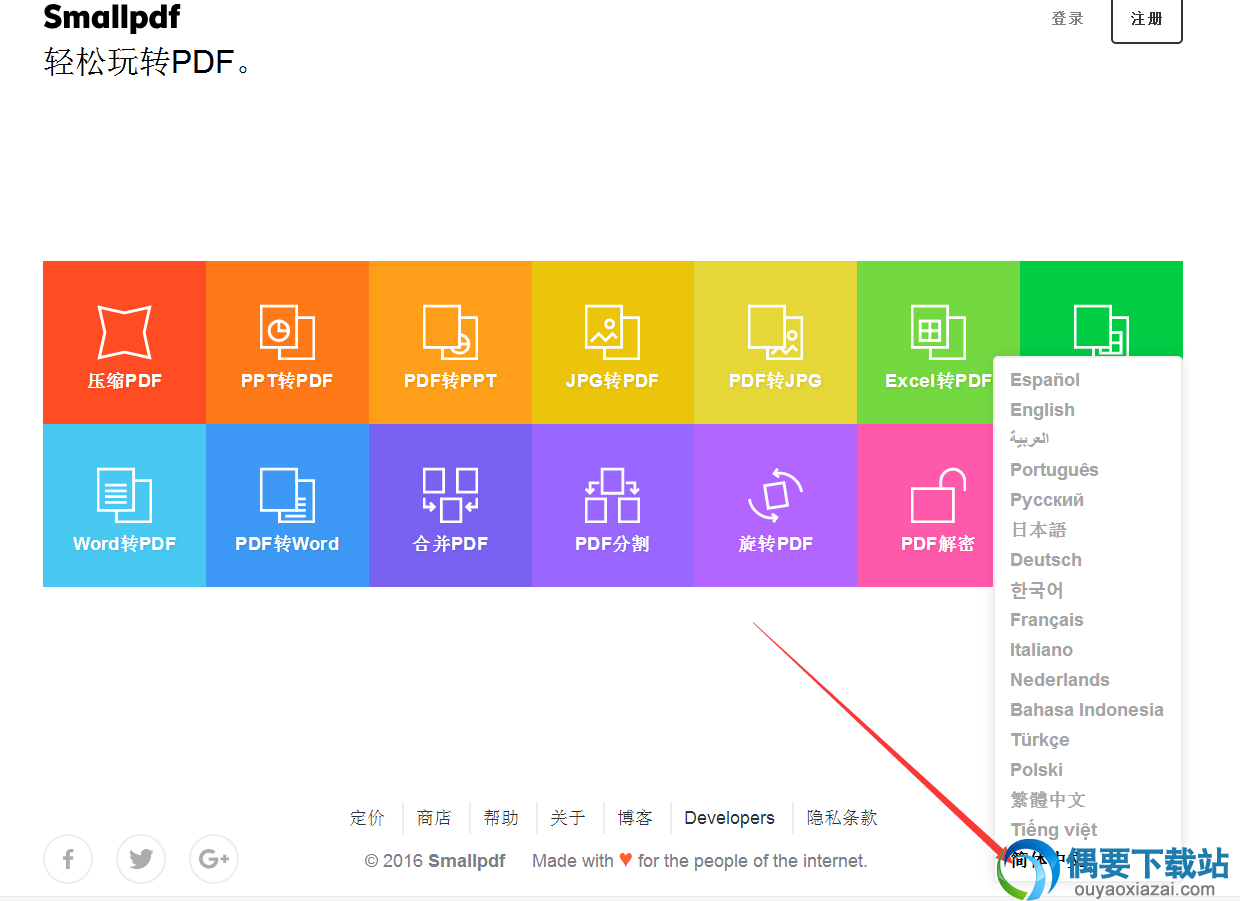Open the JPG转PDF converter tile
1240x901 pixels.
[613, 342]
